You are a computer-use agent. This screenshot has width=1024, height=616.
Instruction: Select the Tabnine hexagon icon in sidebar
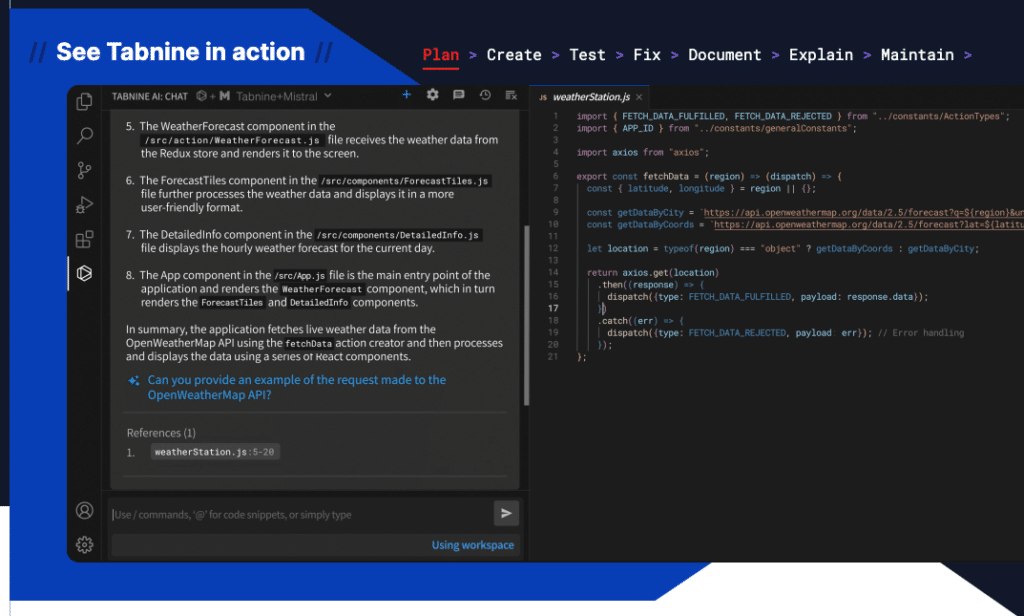point(84,273)
